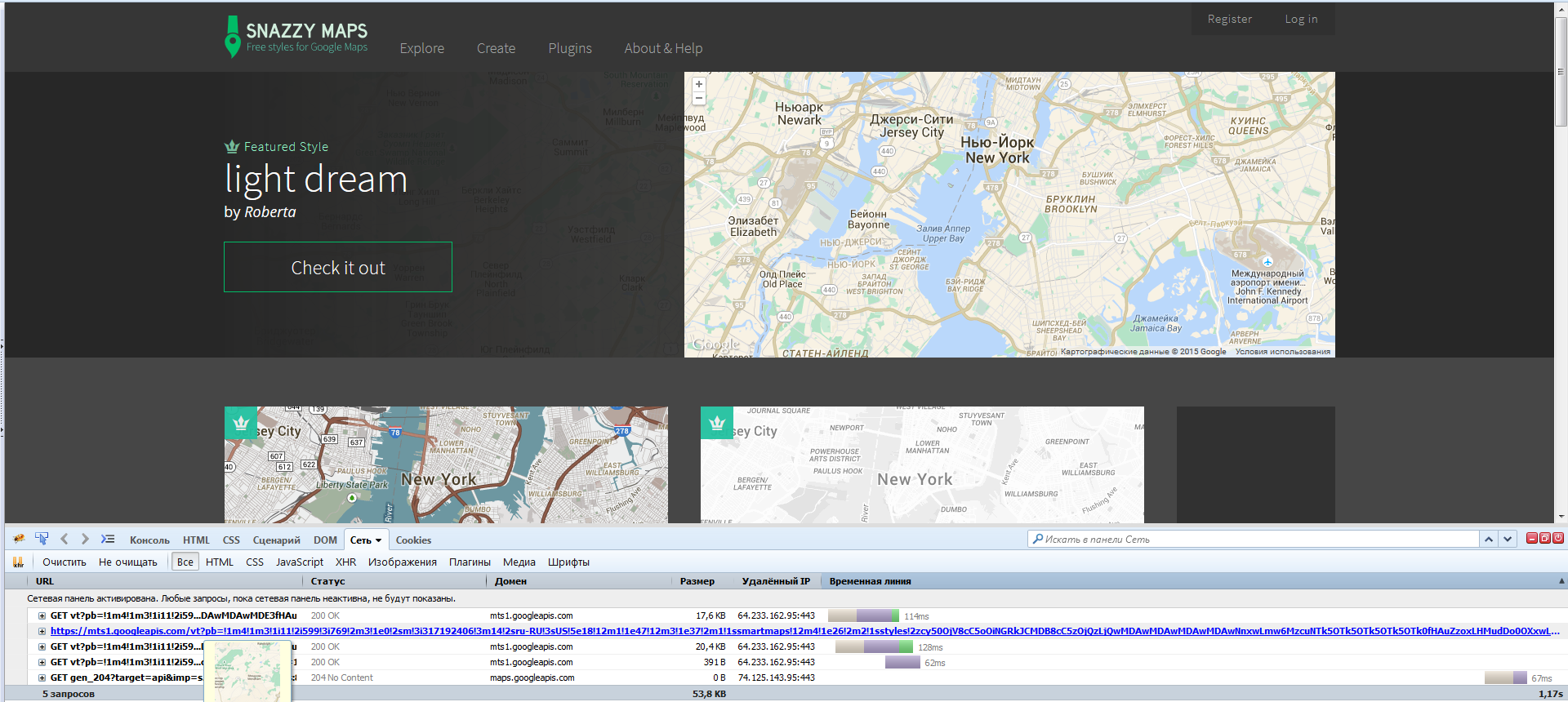Sort requests by the Статус column header

coord(395,581)
